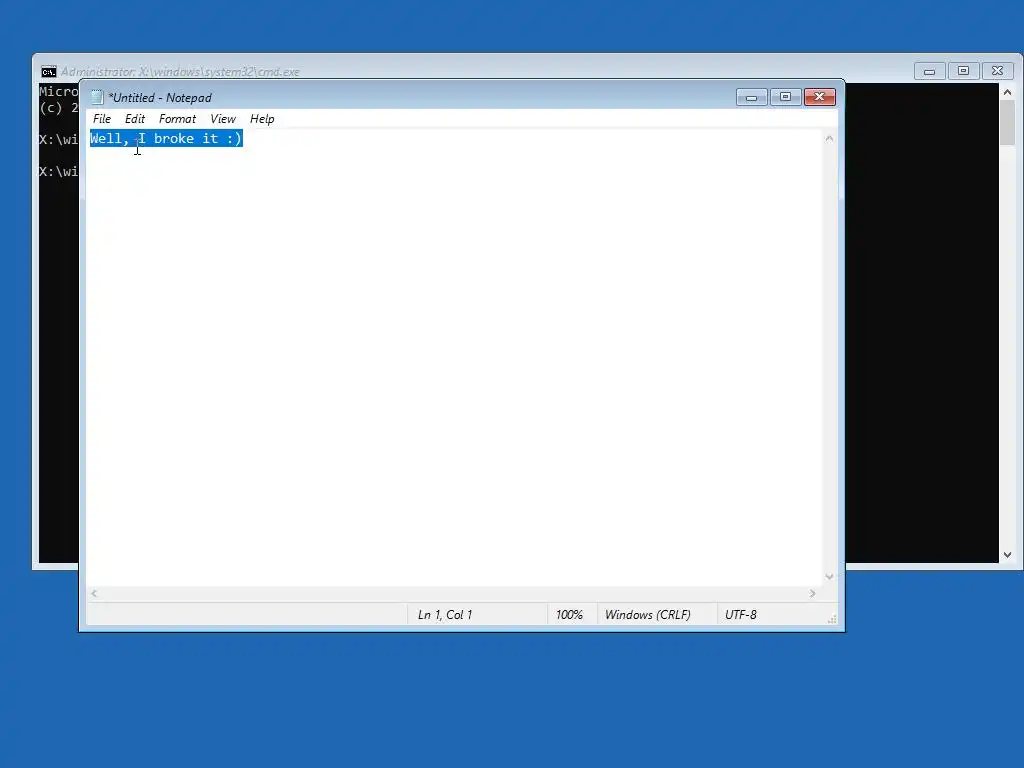Click the "*Untitled - Notepad" title text
Screen dimensions: 1024x768
point(160,98)
